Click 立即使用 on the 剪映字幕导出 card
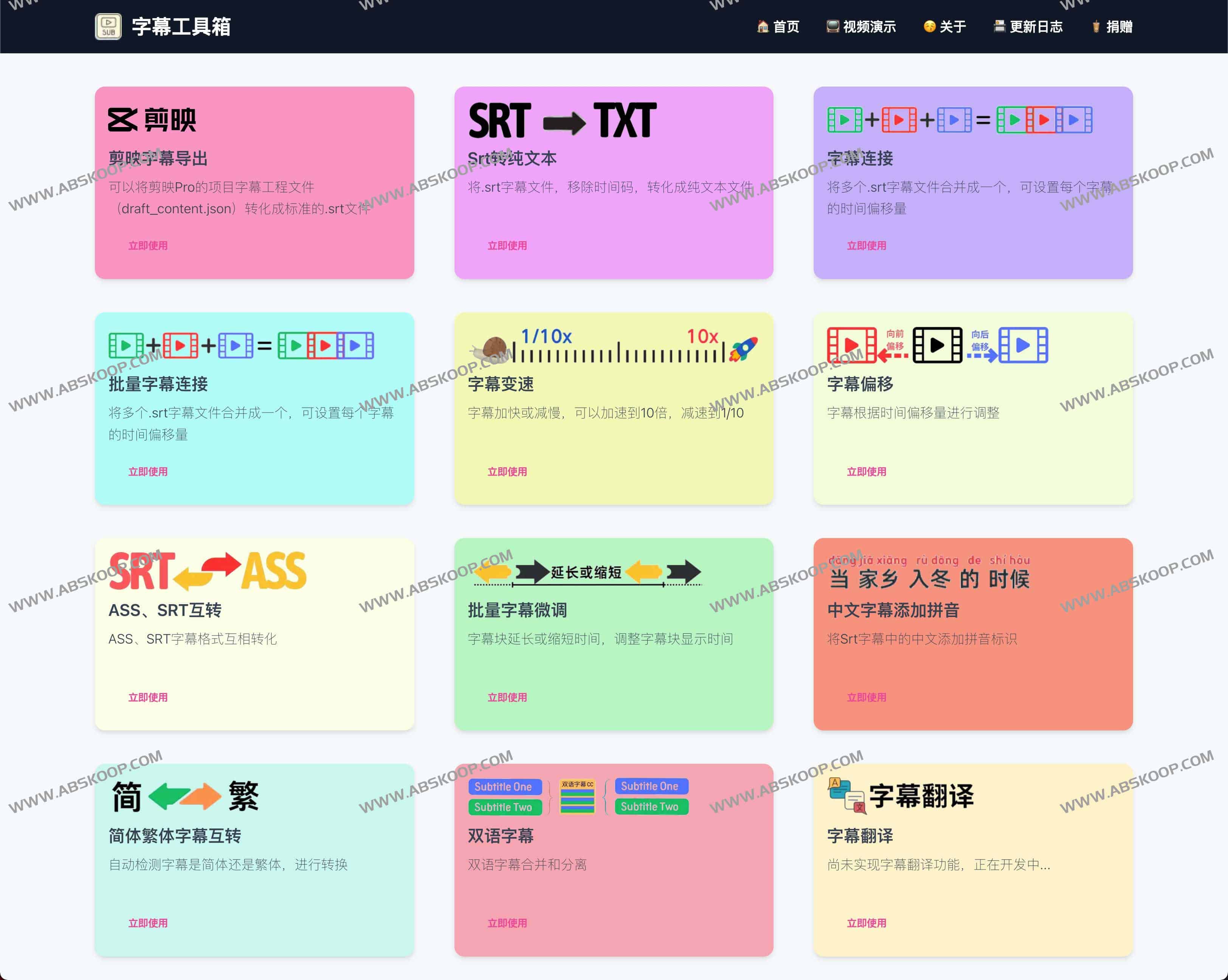Image resolution: width=1228 pixels, height=980 pixels. pos(147,245)
